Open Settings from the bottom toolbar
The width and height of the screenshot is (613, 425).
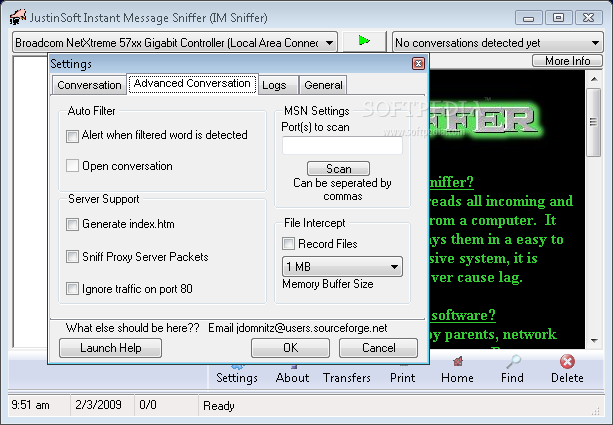pyautogui.click(x=237, y=375)
